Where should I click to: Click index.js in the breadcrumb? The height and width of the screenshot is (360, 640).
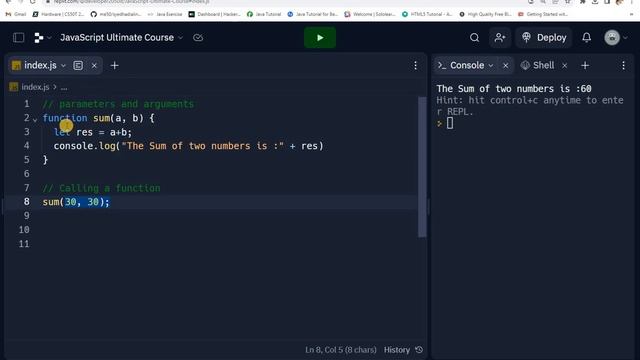(x=35, y=87)
